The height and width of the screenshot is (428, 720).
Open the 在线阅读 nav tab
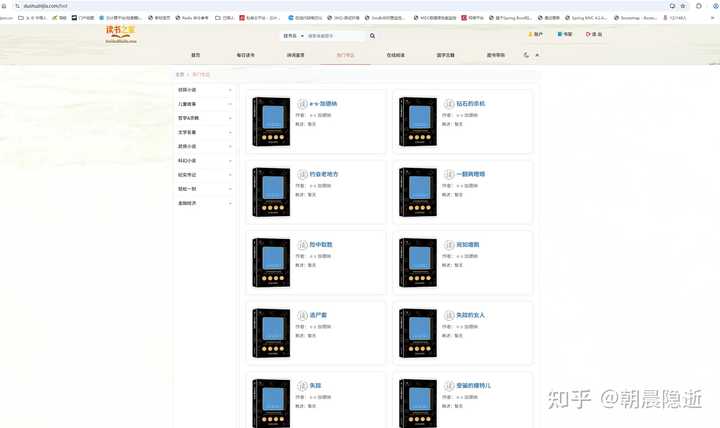point(395,55)
